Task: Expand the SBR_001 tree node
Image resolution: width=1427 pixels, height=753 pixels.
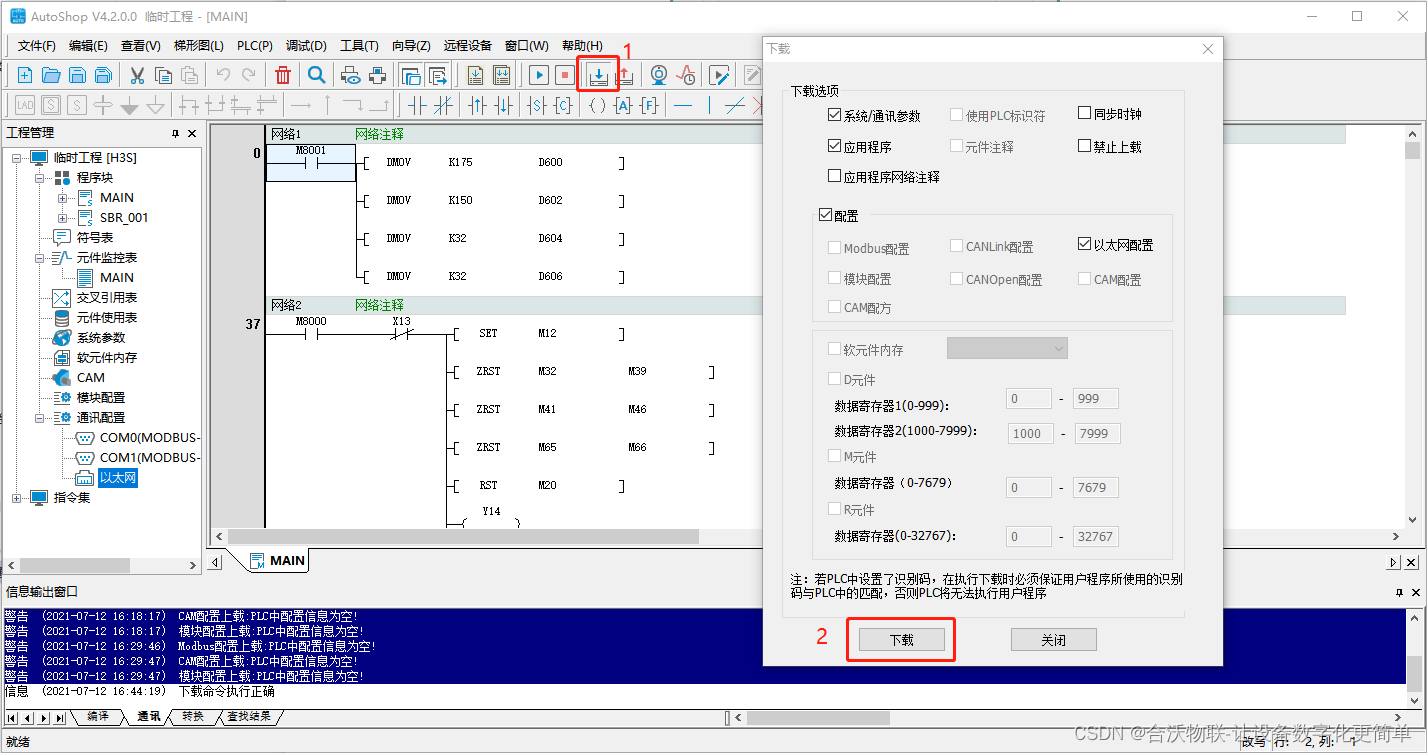Action: [63, 217]
